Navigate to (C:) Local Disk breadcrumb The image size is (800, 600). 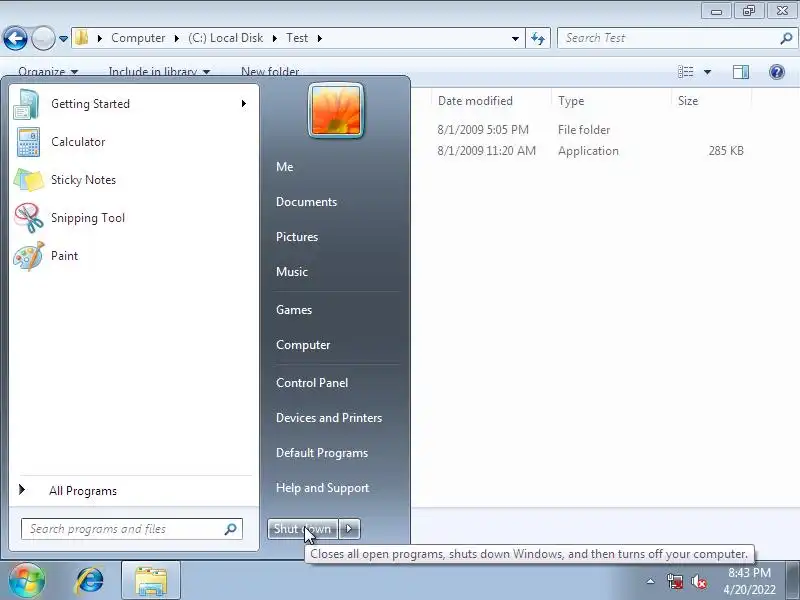coord(226,38)
